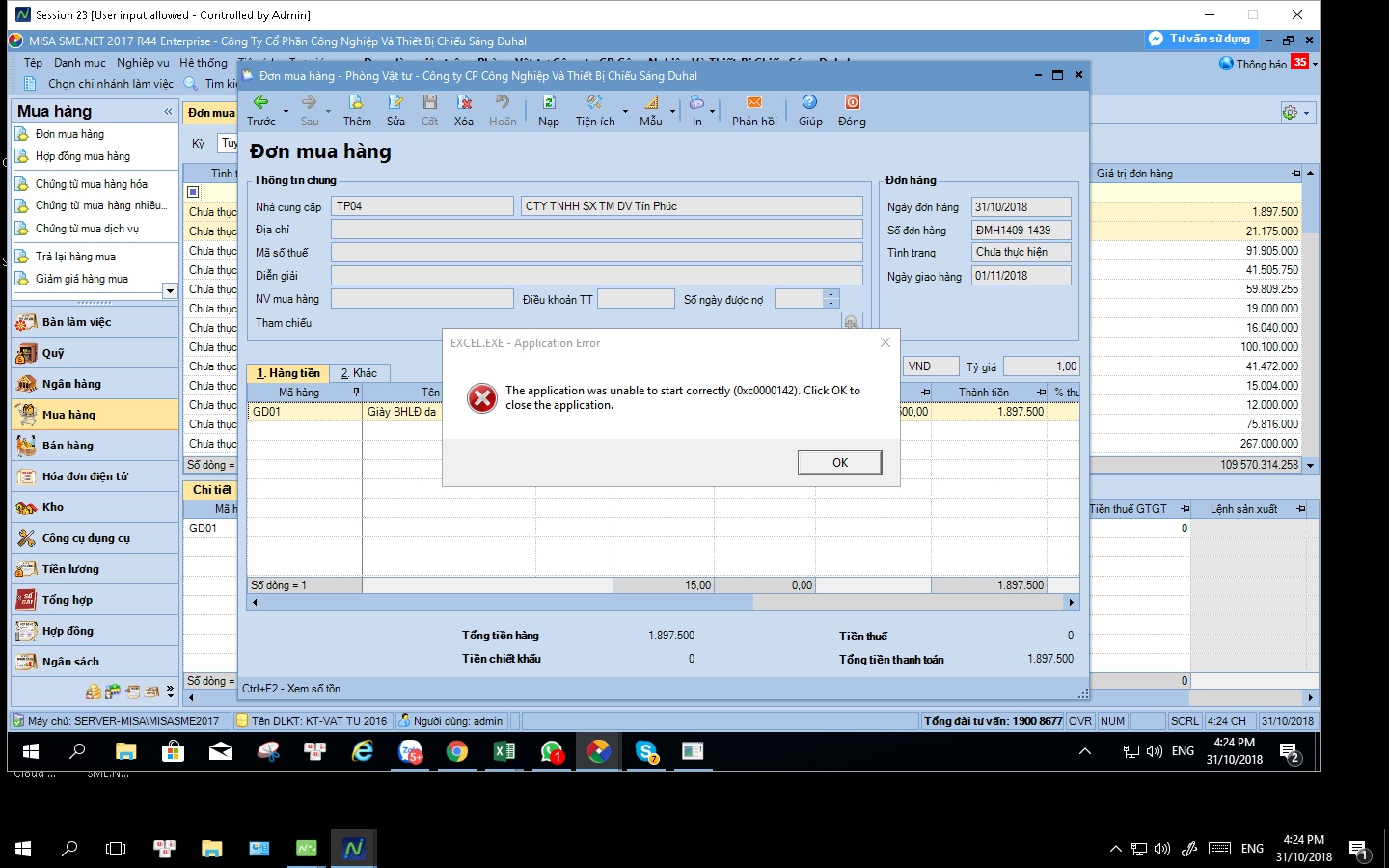Click the Nạp (refresh) toolbar icon
This screenshot has width=1389, height=868.
point(549,110)
